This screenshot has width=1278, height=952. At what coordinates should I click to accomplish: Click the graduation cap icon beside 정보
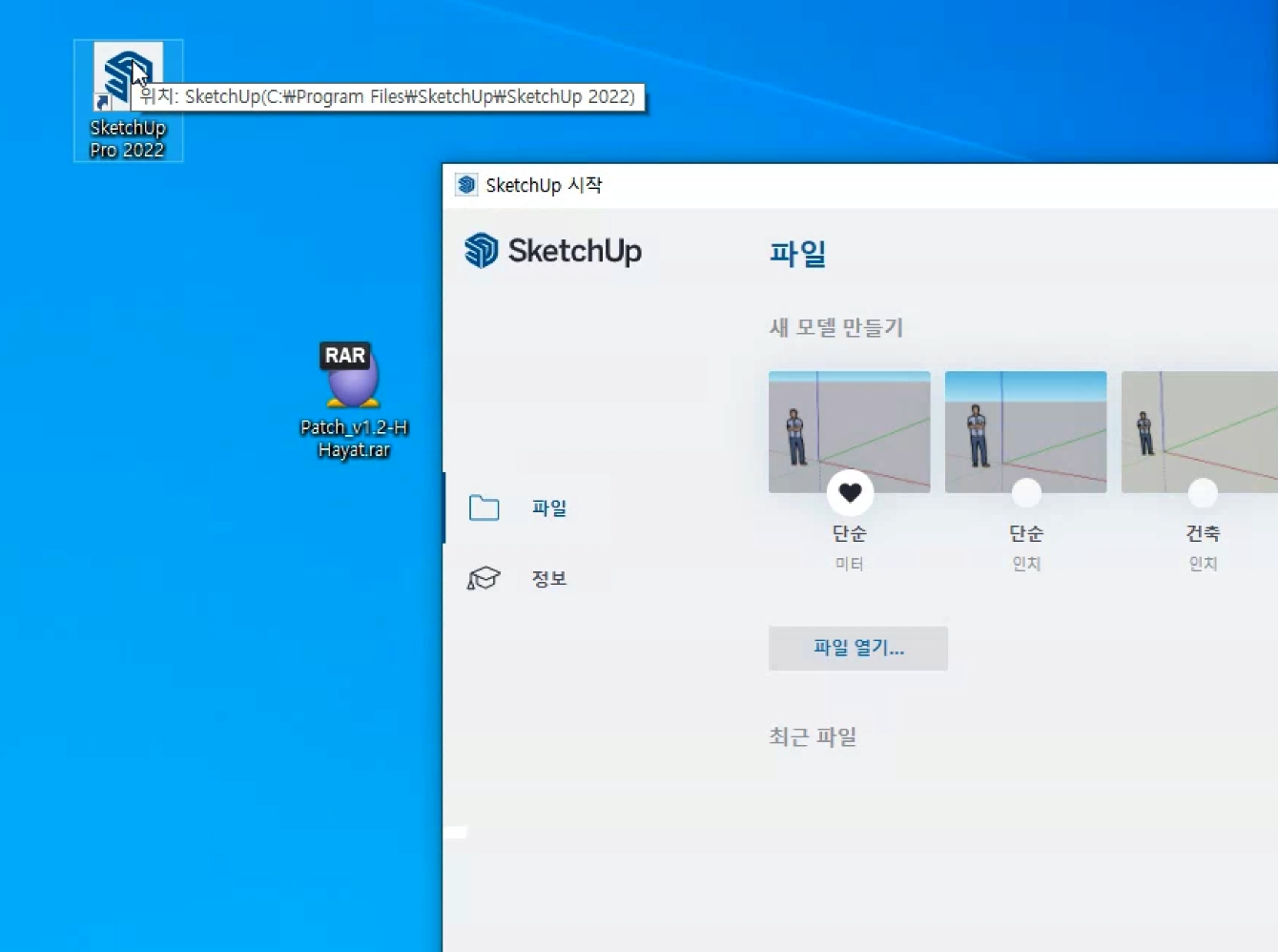click(x=484, y=578)
